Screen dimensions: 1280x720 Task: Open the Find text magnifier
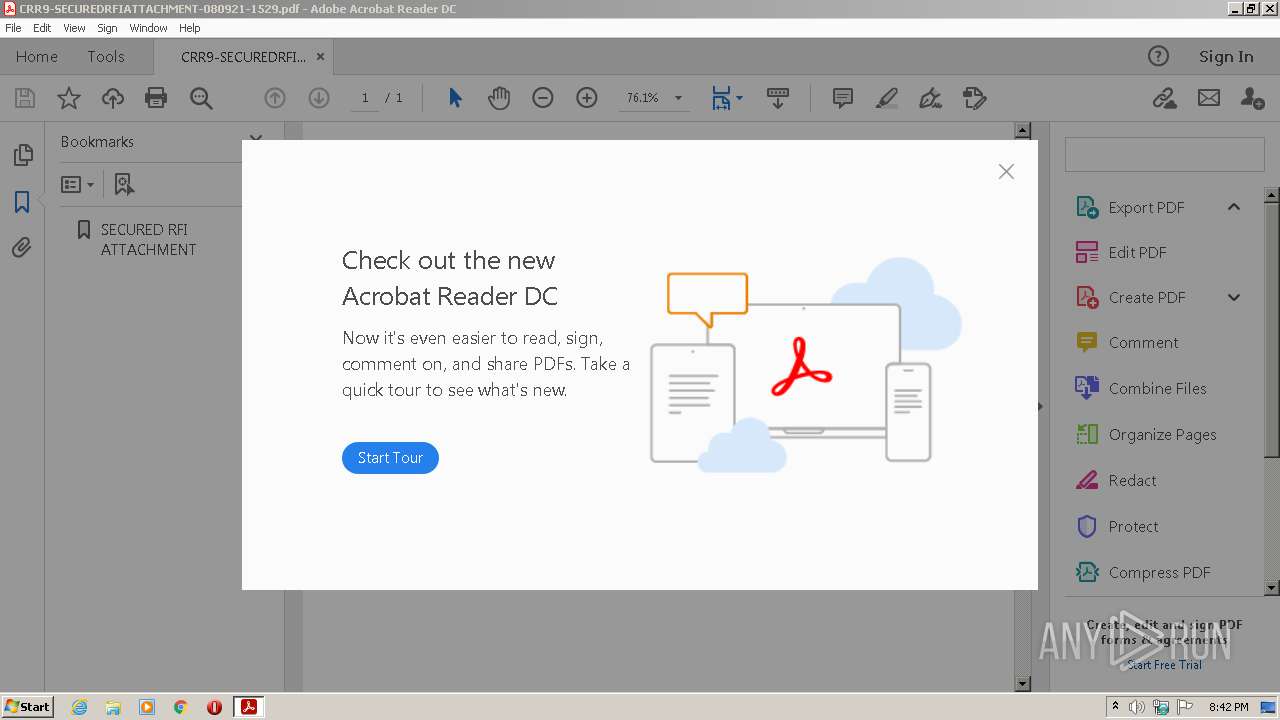point(201,98)
